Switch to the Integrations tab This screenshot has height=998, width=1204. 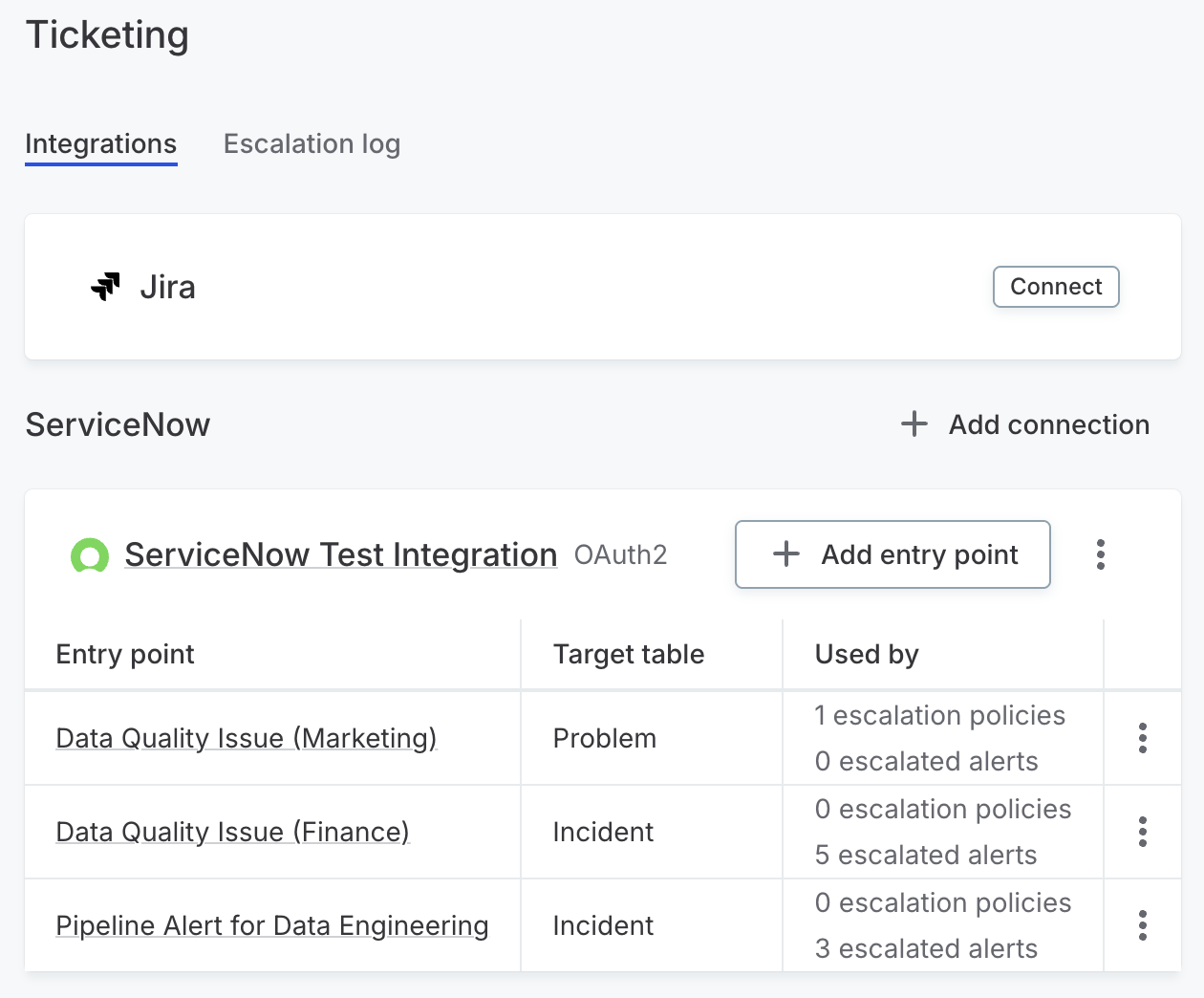(101, 144)
